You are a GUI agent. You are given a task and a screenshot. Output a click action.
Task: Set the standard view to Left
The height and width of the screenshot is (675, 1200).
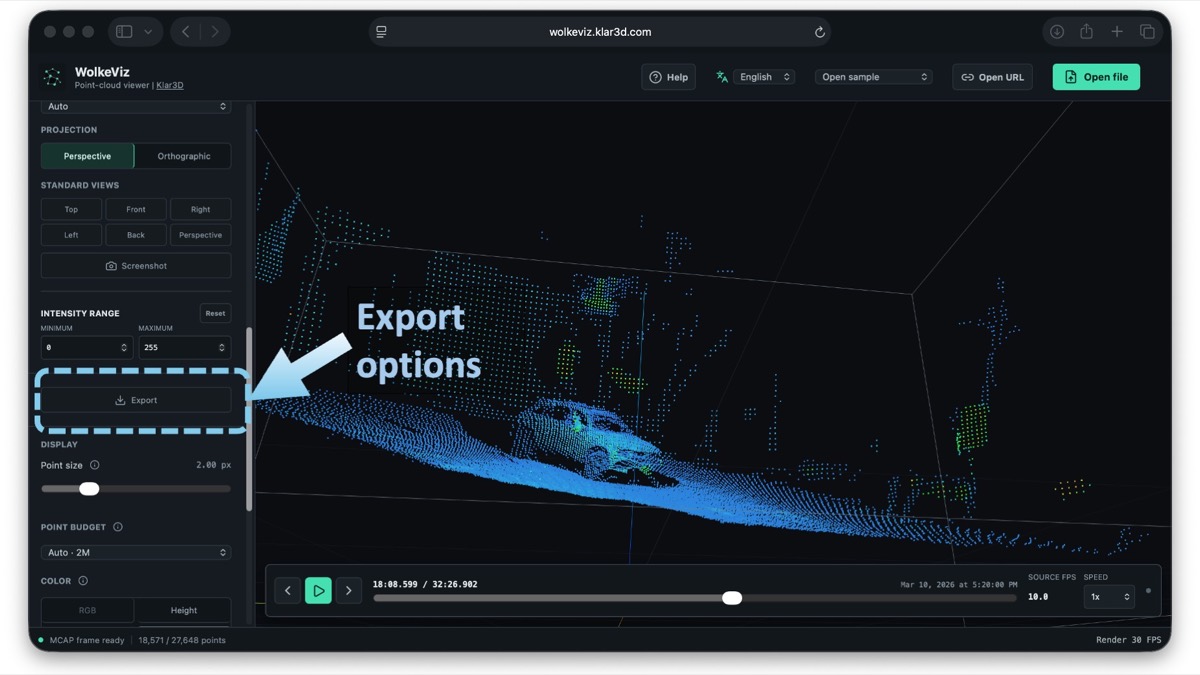click(71, 235)
